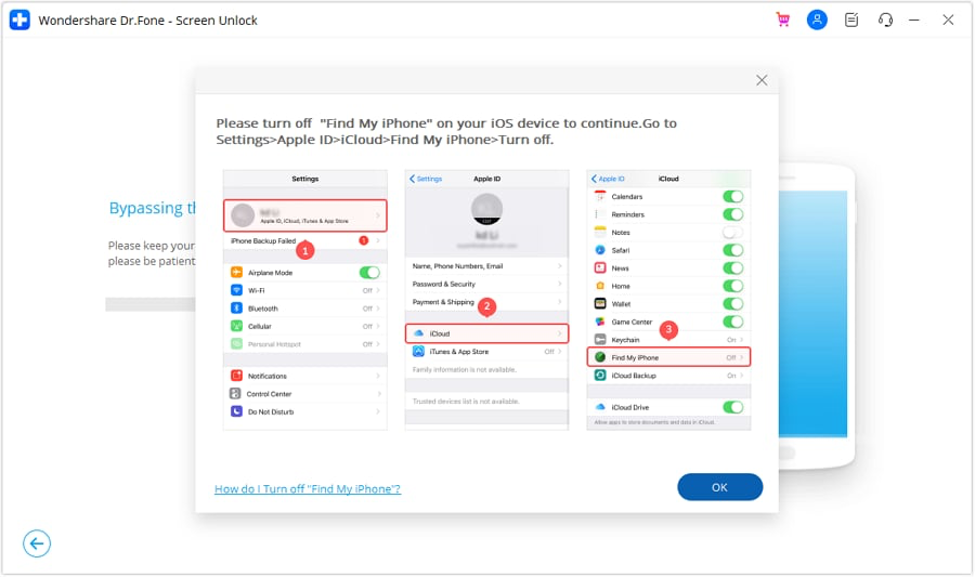The width and height of the screenshot is (977, 577).
Task: Open How do I Turn off "Find My iPhone"? link
Action: click(x=307, y=489)
